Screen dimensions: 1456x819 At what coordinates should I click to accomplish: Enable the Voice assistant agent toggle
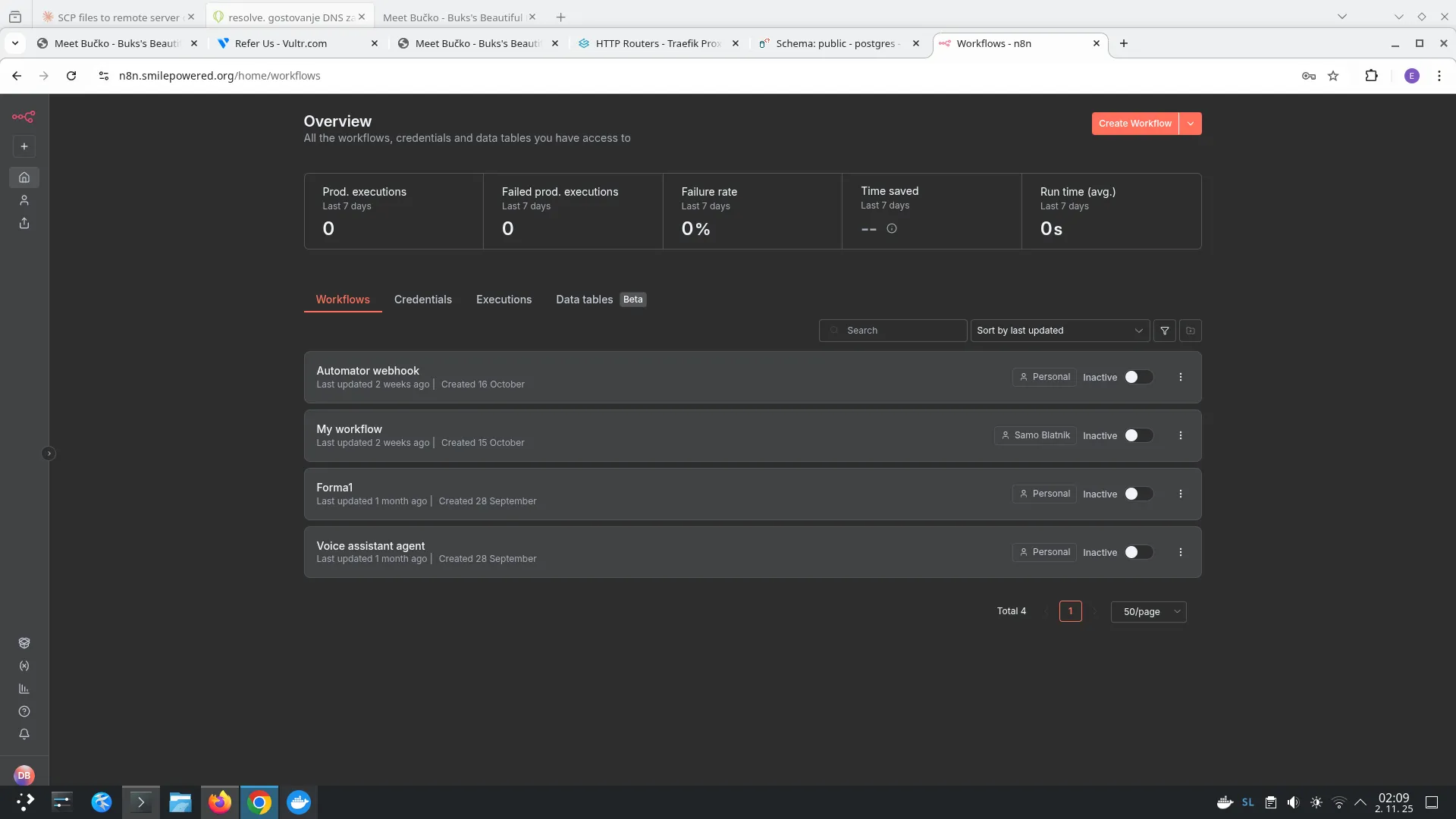[1138, 552]
